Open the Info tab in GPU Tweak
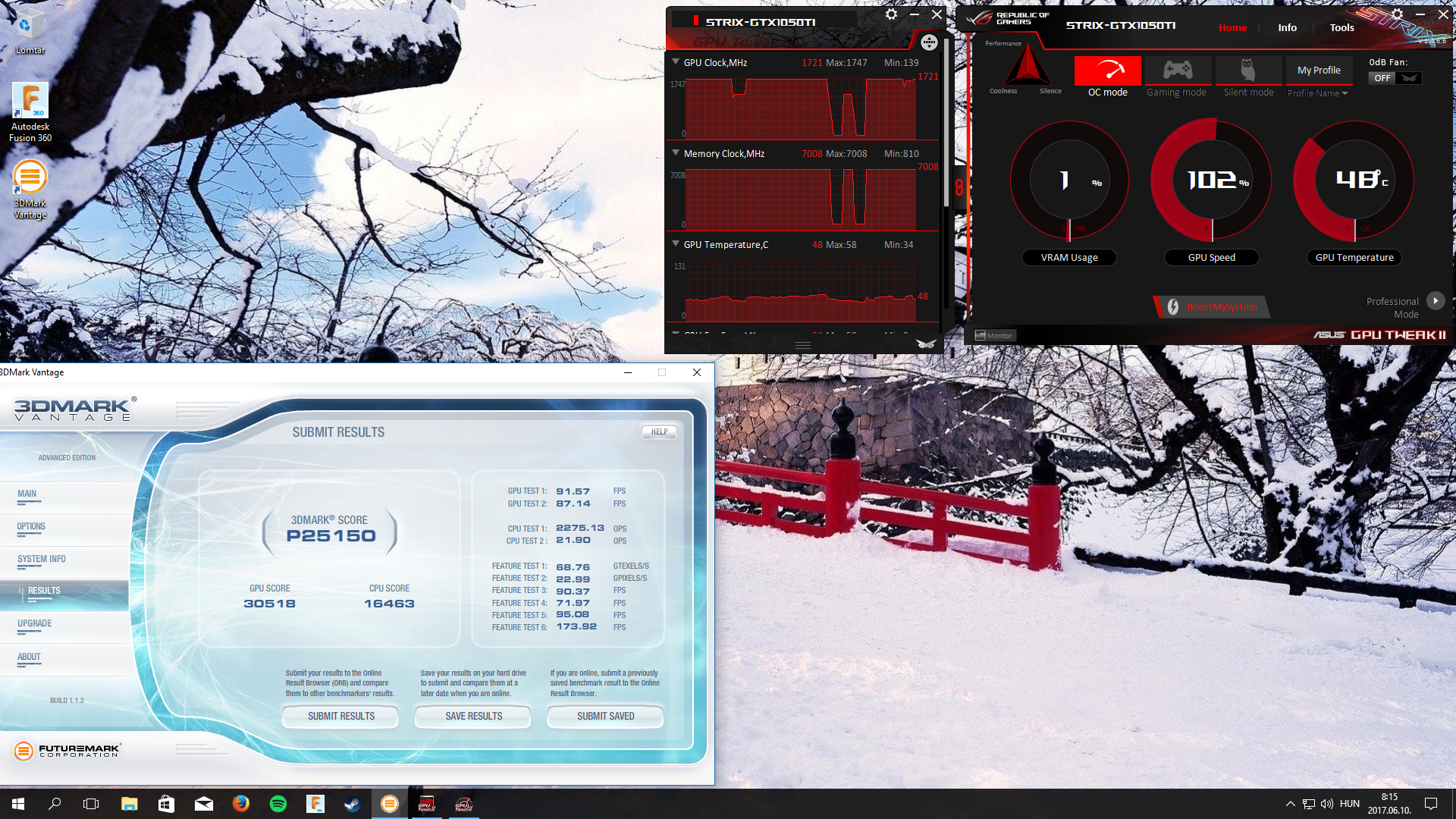This screenshot has width=1456, height=819. pyautogui.click(x=1287, y=27)
